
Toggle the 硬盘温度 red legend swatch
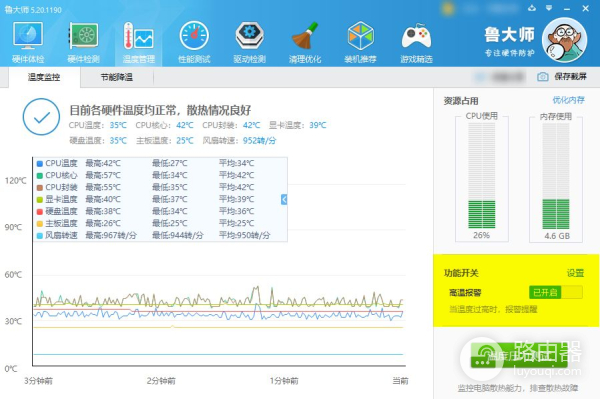click(x=39, y=212)
